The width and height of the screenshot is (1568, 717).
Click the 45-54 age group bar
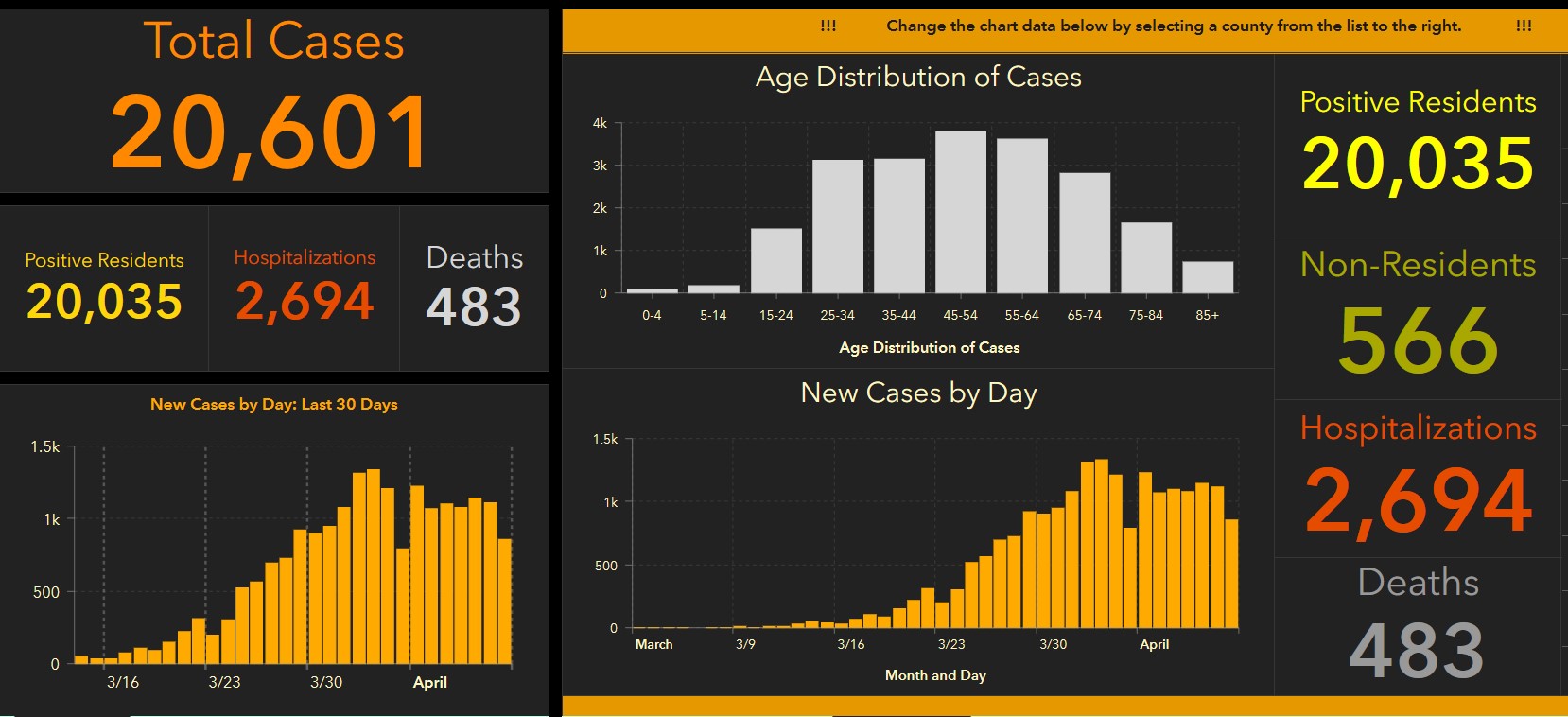(x=961, y=213)
